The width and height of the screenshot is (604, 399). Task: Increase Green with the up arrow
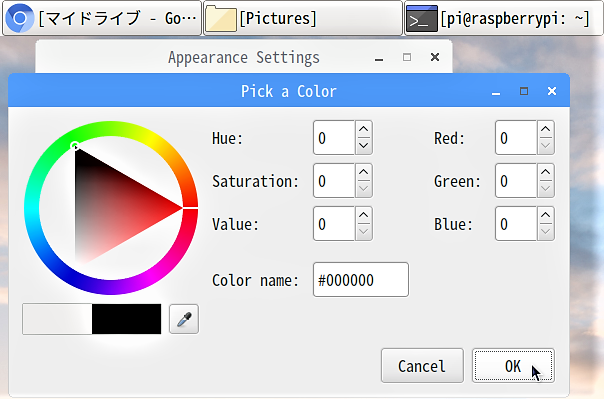(x=545, y=172)
